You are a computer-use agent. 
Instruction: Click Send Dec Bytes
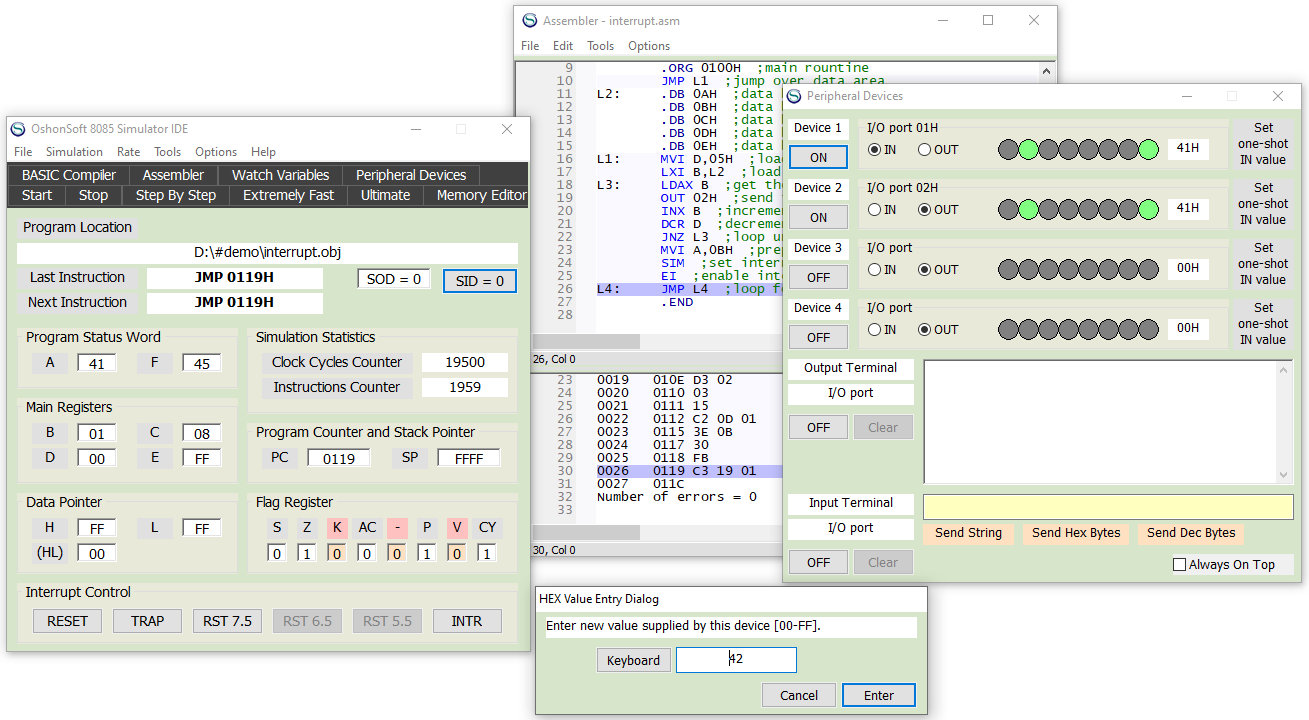tap(1191, 533)
